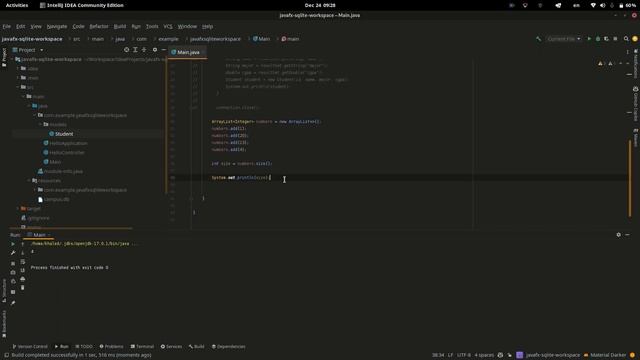Expand the target folder
Image resolution: width=640 pixels, height=360 pixels.
click(18, 209)
